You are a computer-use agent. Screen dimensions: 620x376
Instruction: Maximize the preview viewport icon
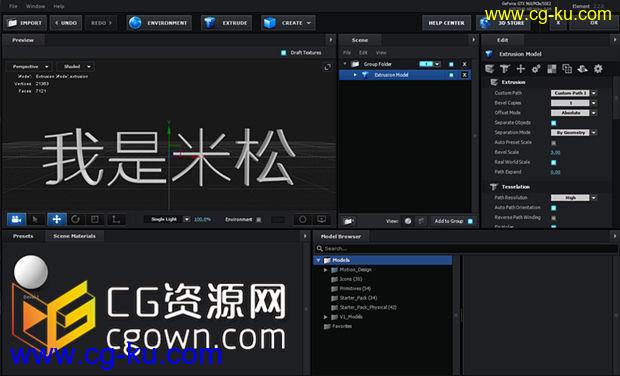pyautogui.click(x=327, y=67)
